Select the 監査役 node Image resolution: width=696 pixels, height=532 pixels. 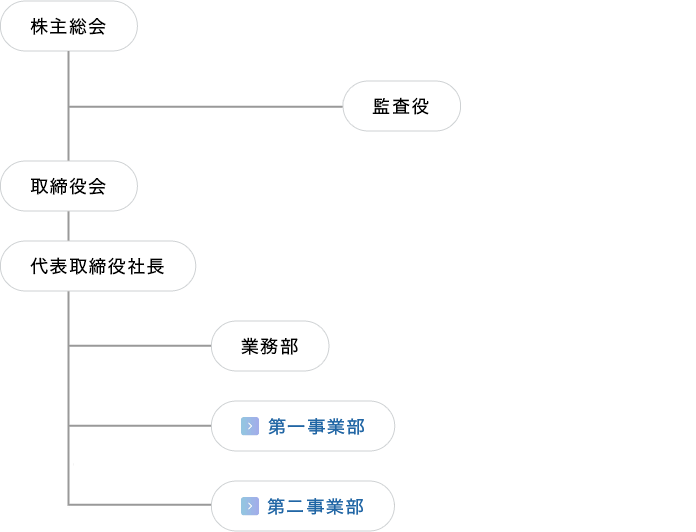tap(402, 106)
